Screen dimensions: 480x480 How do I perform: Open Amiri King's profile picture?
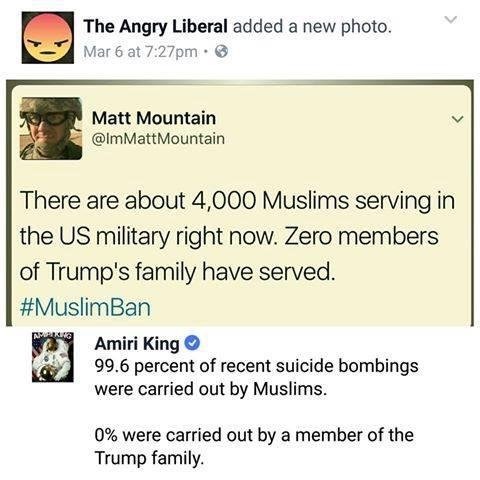(x=53, y=357)
